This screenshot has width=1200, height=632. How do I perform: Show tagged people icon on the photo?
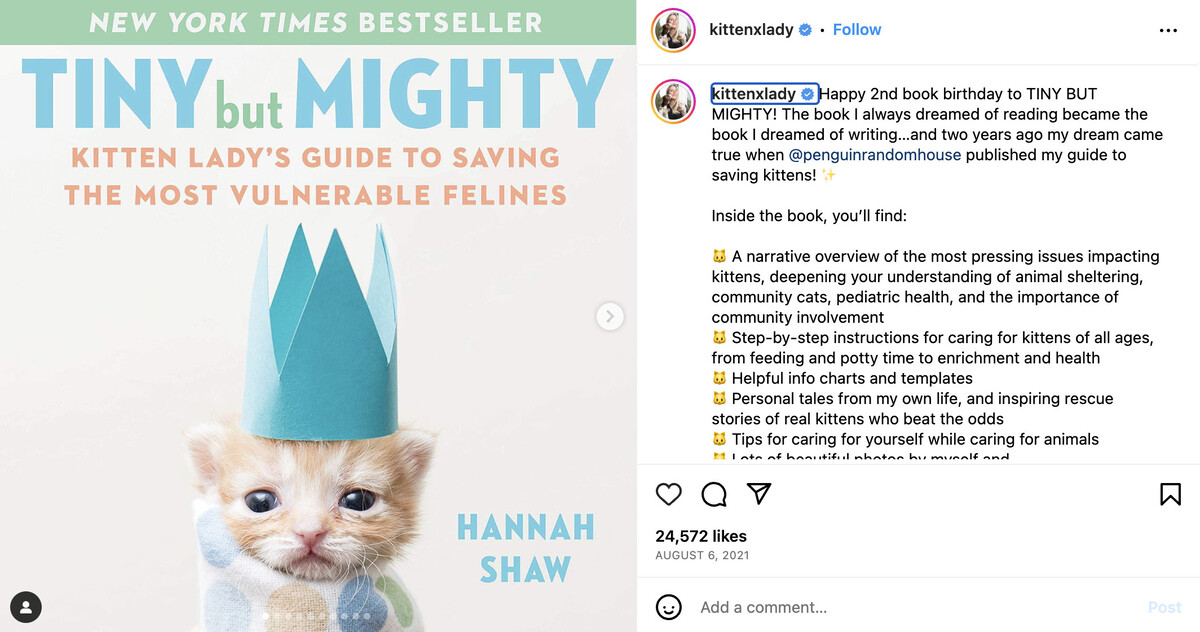click(x=26, y=606)
